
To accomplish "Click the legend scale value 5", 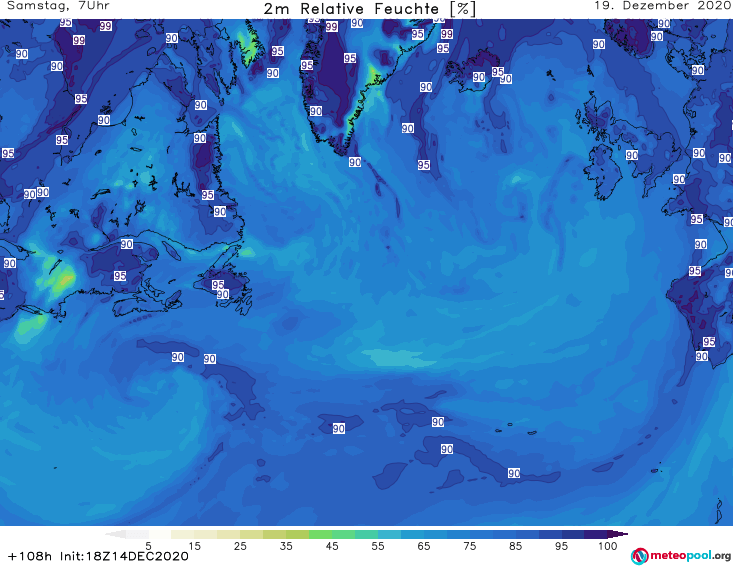I will tap(148, 546).
